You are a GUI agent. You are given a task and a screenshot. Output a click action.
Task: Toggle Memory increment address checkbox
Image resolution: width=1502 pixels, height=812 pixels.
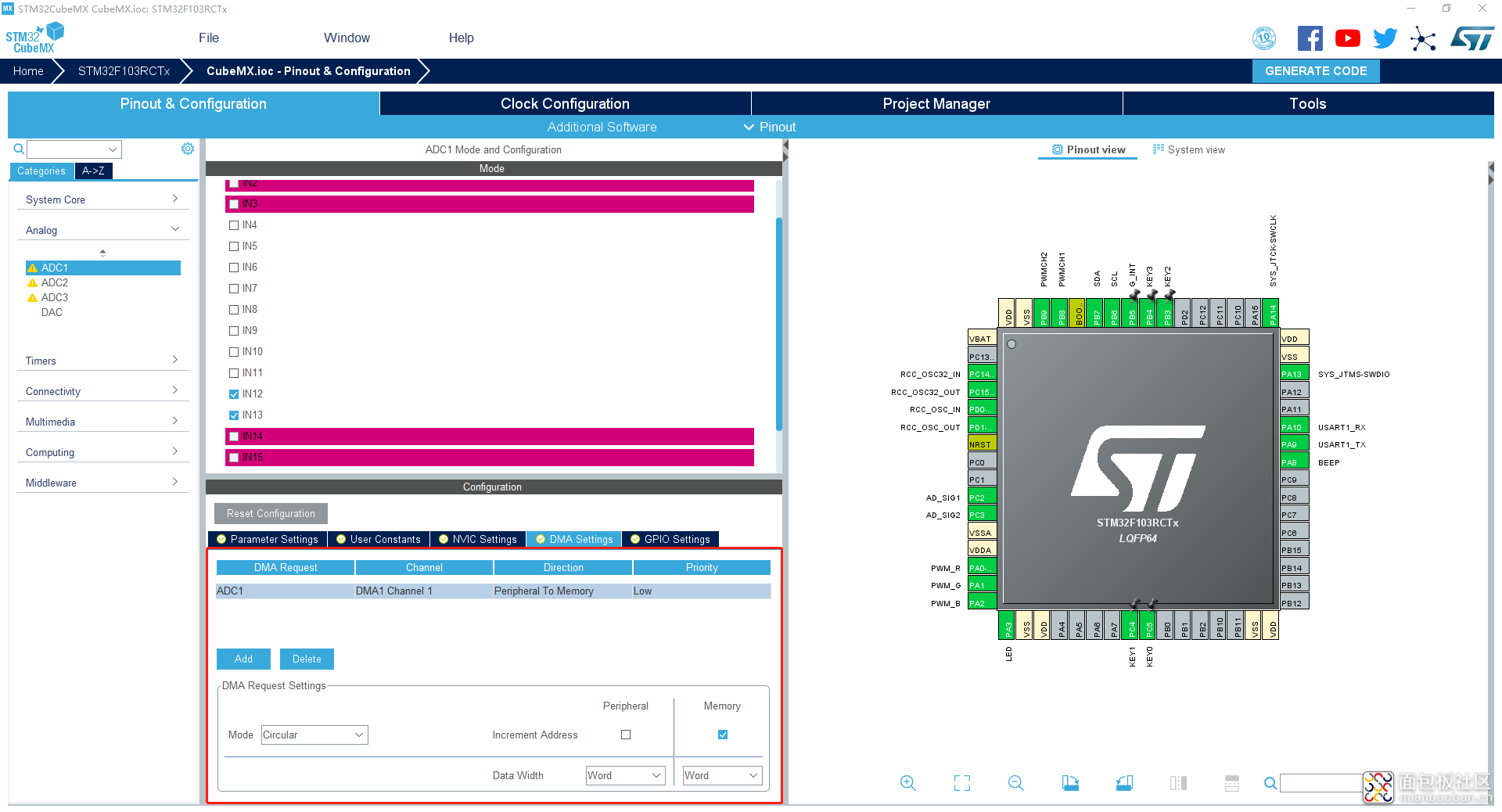click(723, 735)
